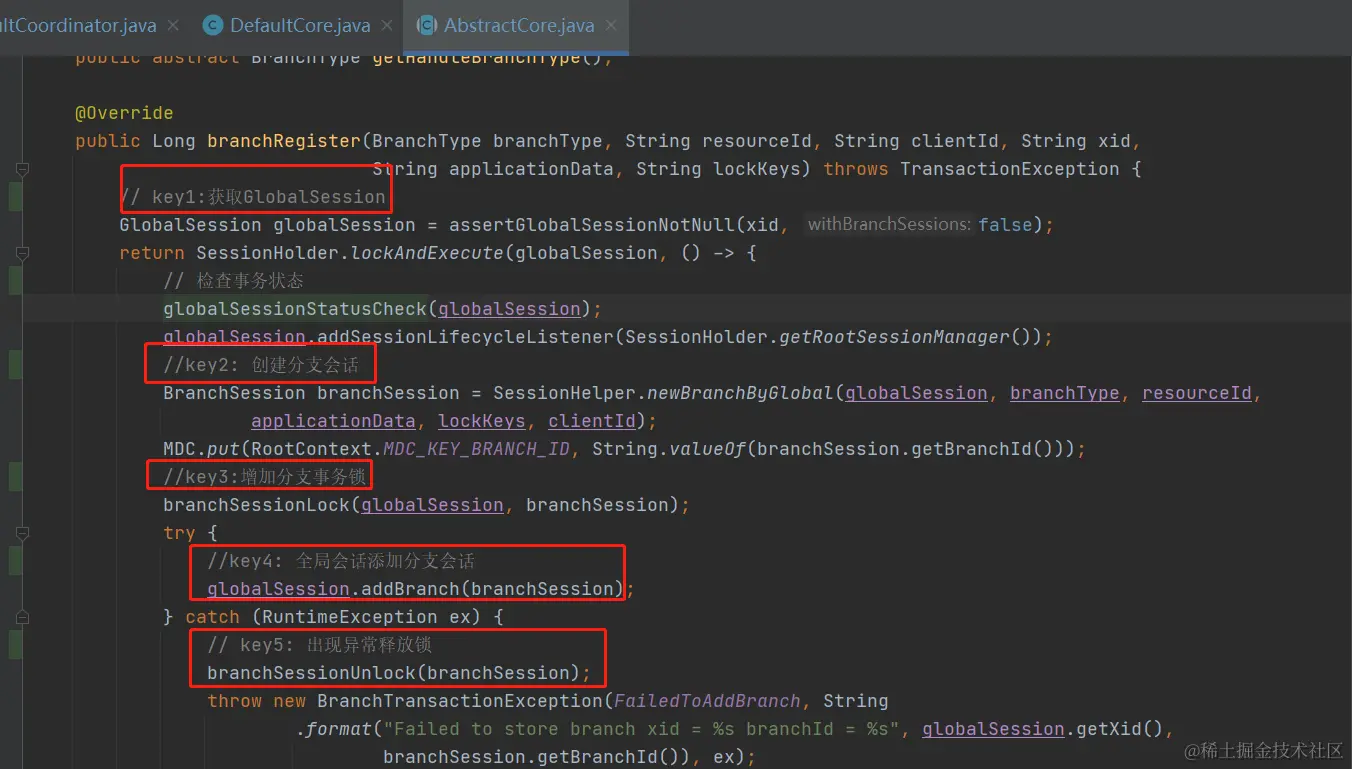Click the branchSessionLock method call
1352x769 pixels.
pyautogui.click(x=256, y=505)
